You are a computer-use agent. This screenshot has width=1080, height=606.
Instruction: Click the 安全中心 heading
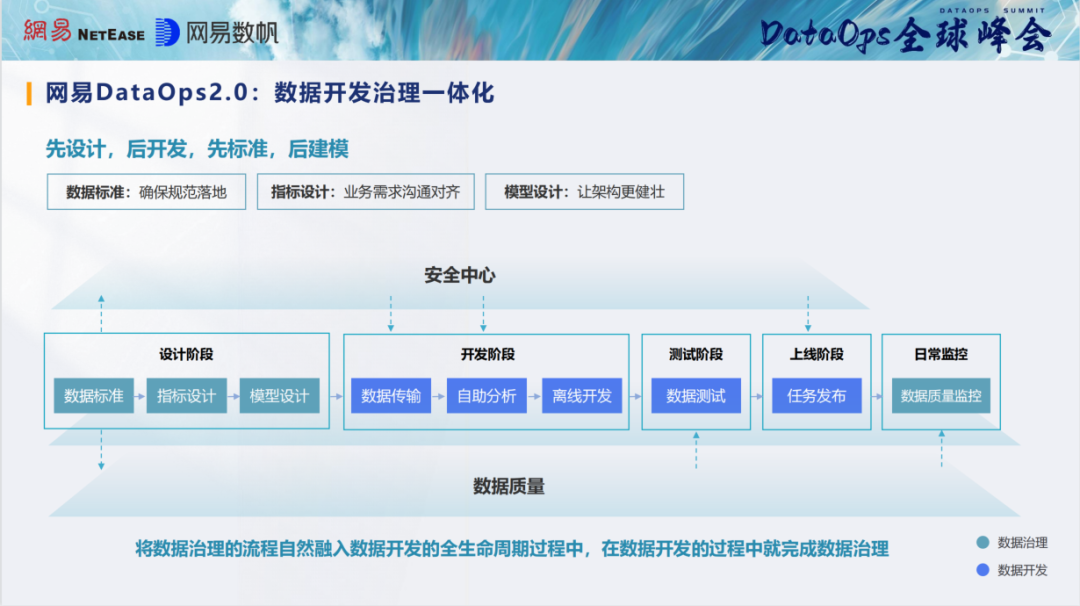pos(459,275)
